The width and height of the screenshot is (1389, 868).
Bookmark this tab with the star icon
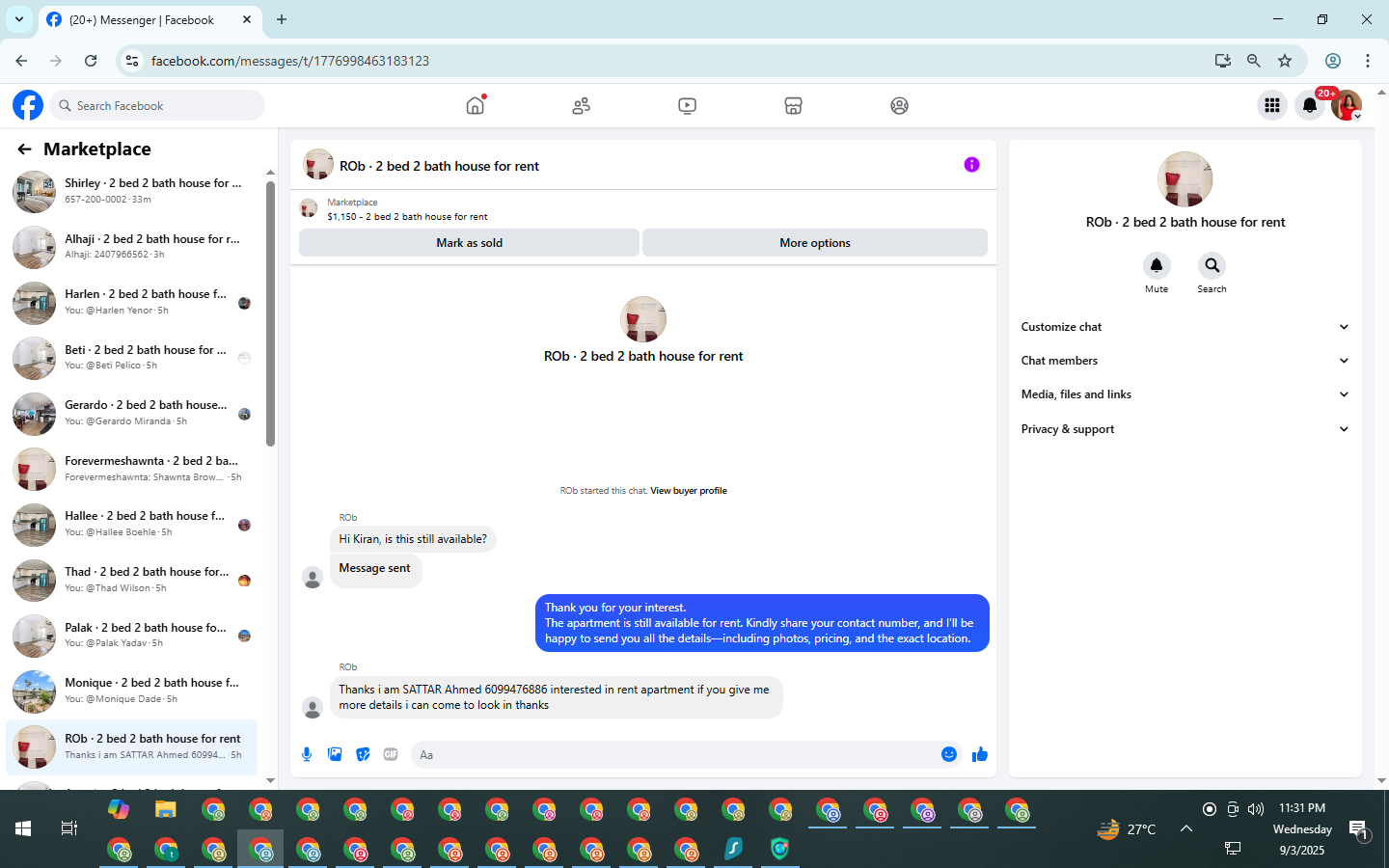(x=1285, y=61)
